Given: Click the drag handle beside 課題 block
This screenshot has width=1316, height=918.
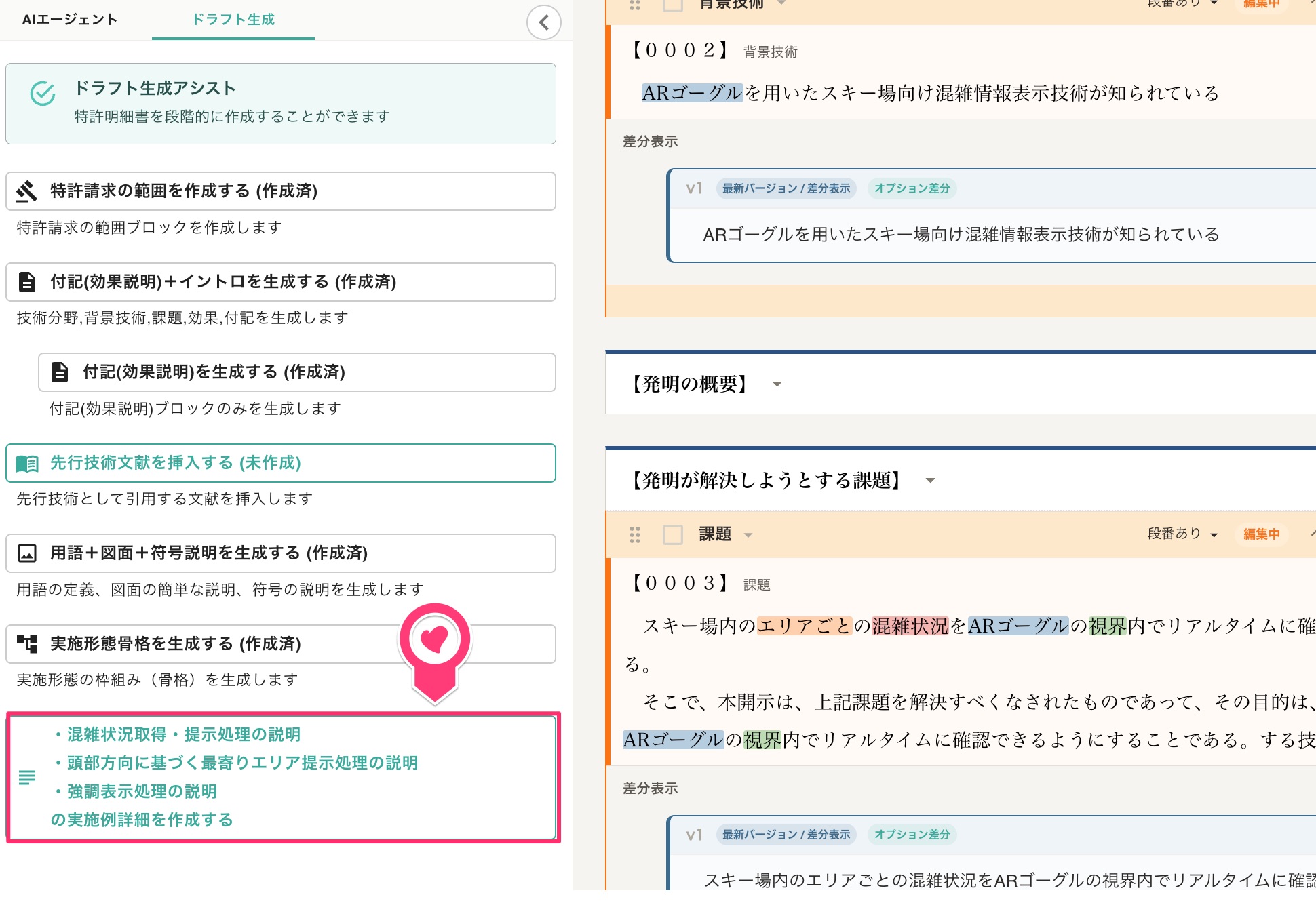Looking at the screenshot, I should point(635,535).
